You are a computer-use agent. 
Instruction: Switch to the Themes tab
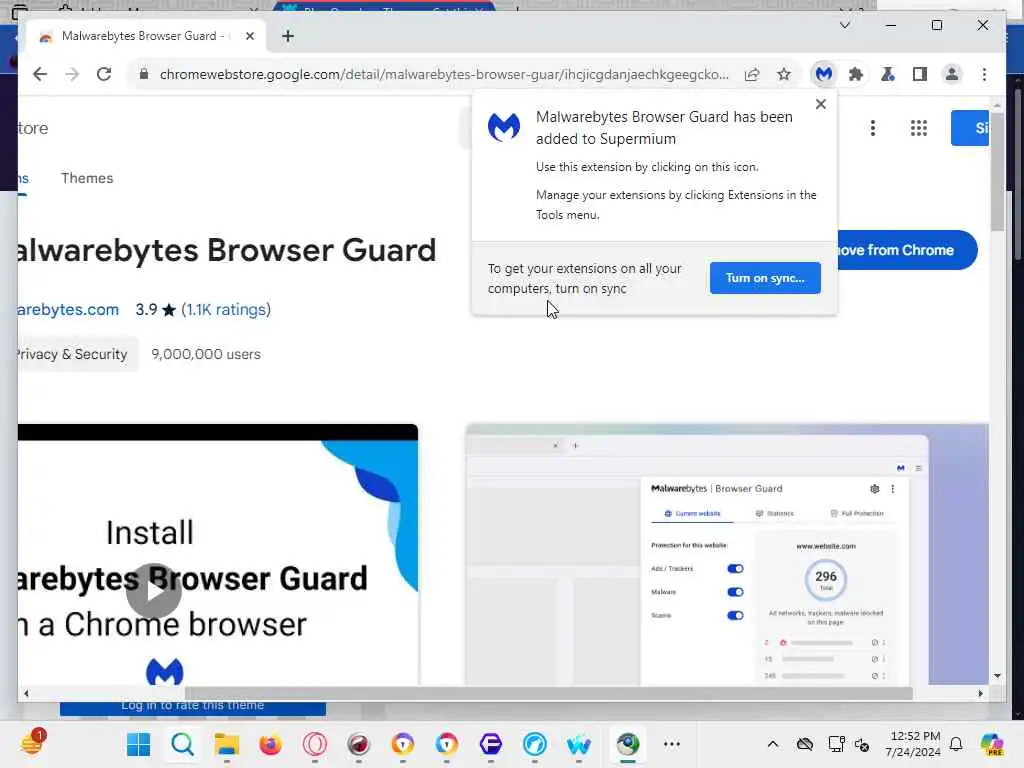point(87,178)
